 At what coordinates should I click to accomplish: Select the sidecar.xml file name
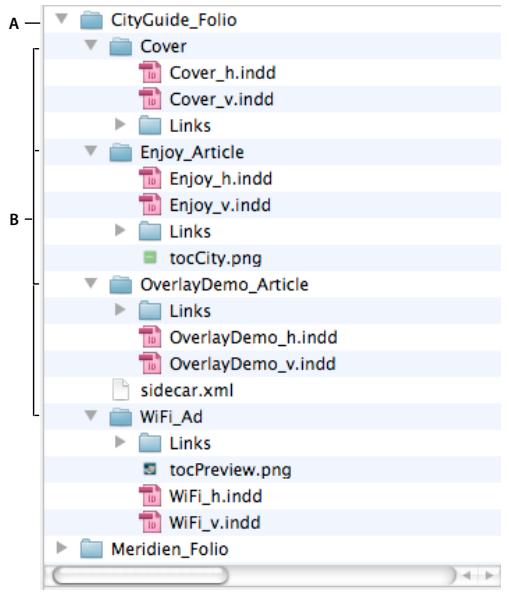tap(187, 390)
